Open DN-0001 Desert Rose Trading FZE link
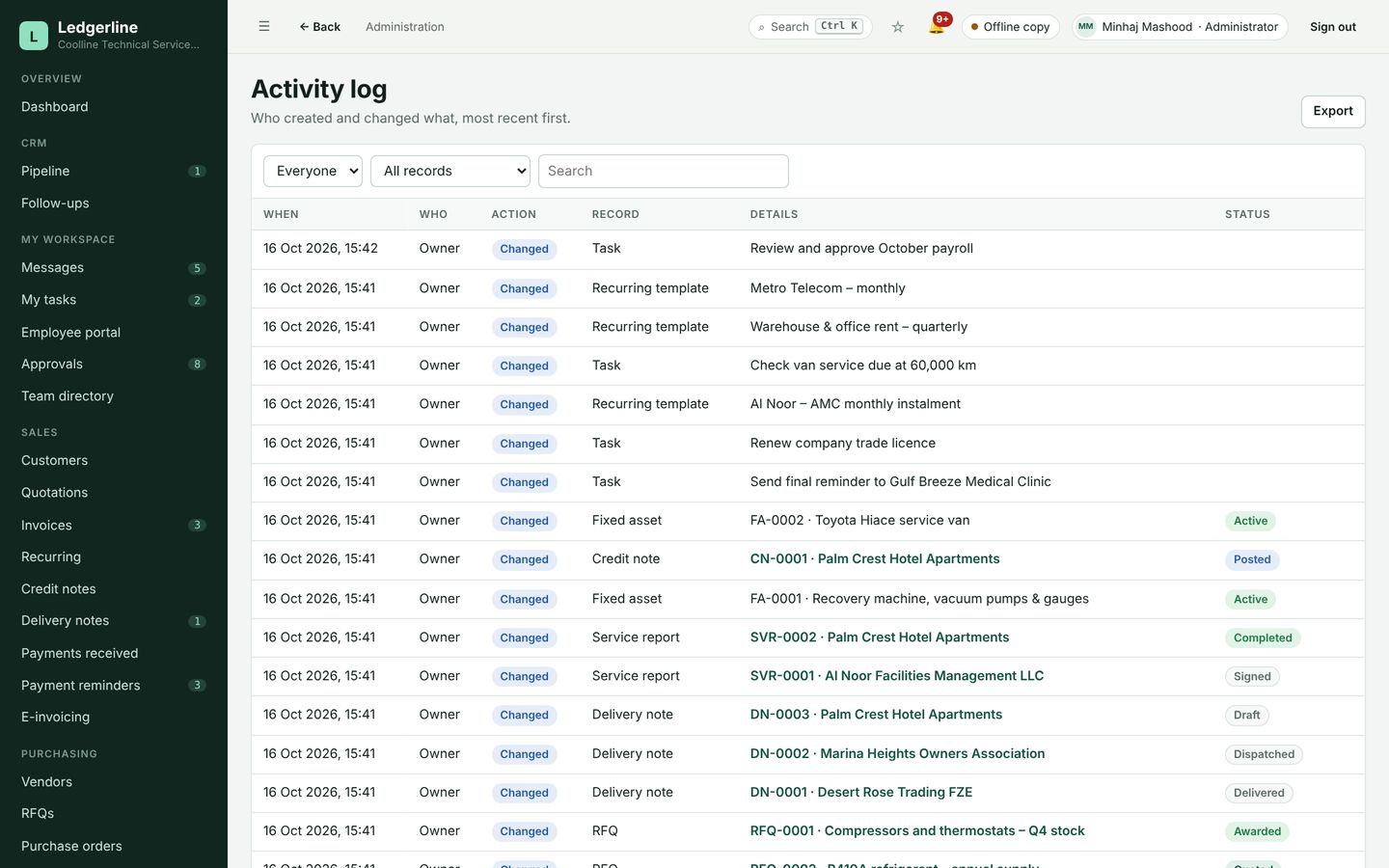This screenshot has height=868, width=1389. click(x=861, y=793)
